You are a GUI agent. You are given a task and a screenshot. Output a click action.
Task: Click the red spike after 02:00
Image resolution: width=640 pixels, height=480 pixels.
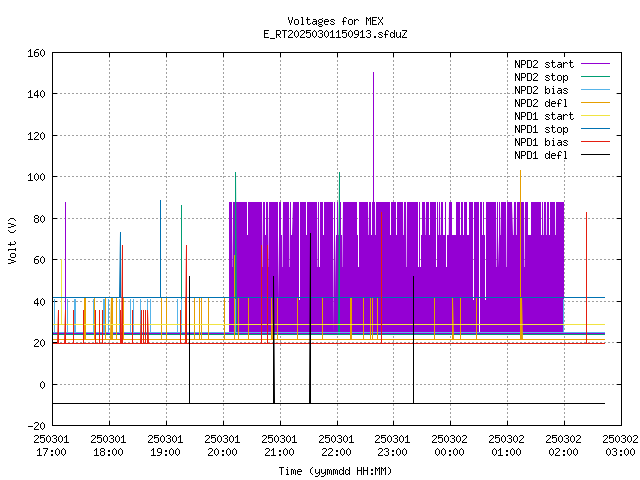click(x=587, y=278)
